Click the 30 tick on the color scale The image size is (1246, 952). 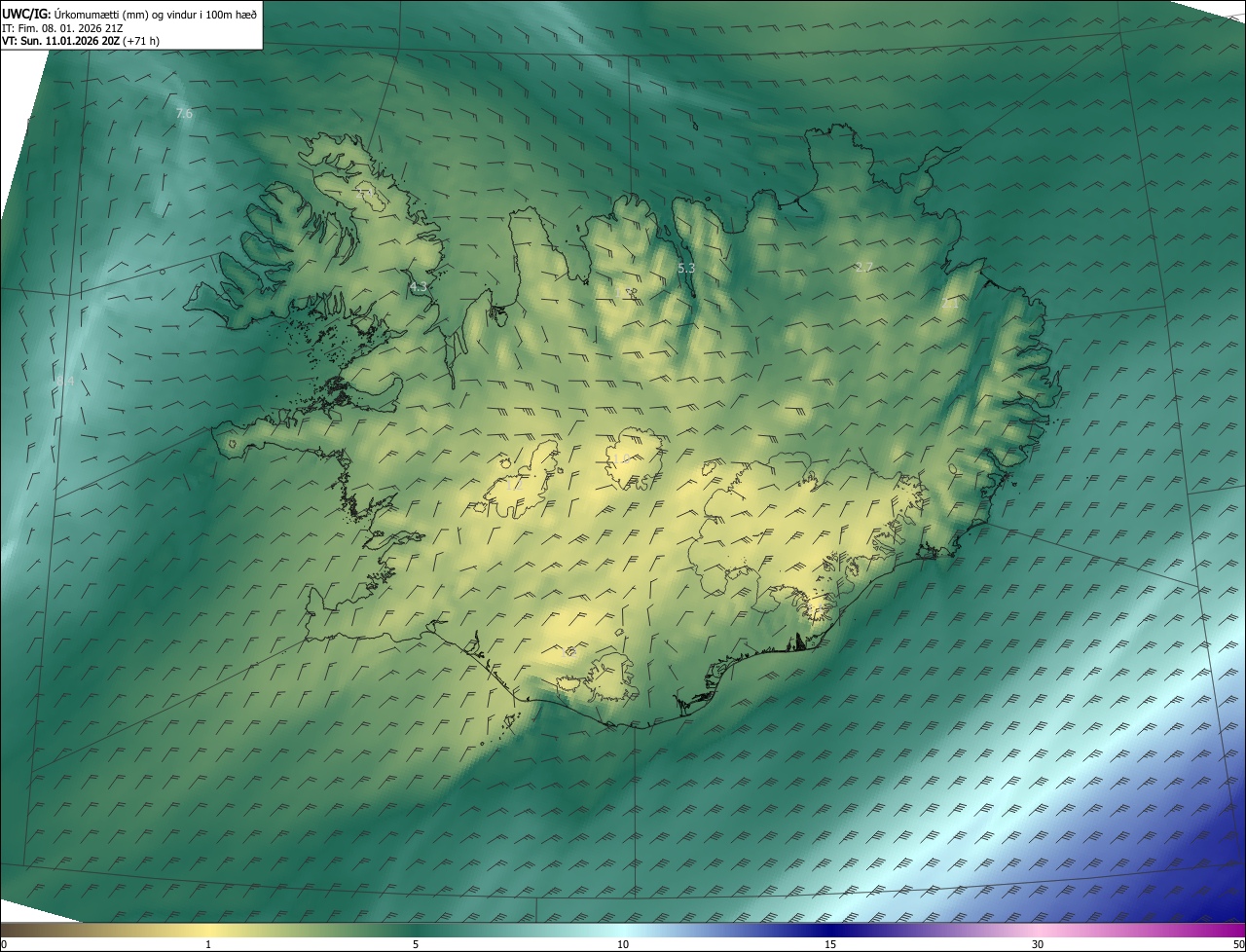pos(1038,944)
